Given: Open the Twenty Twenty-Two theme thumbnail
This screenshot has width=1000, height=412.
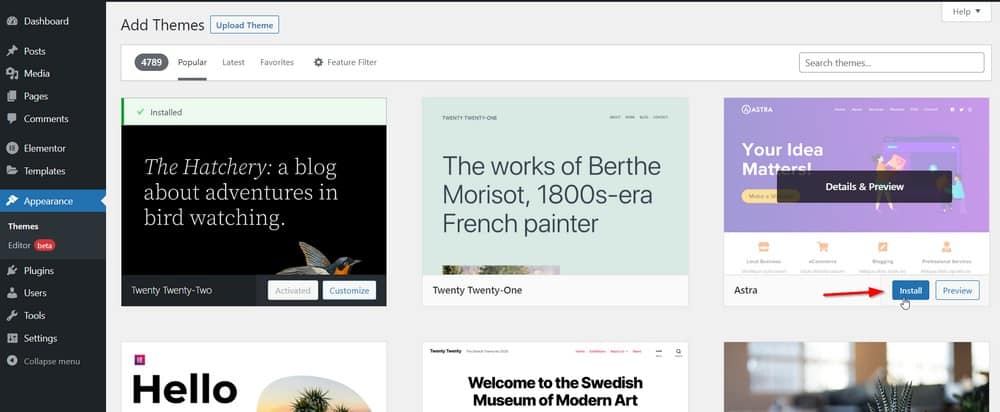Looking at the screenshot, I should pos(254,200).
